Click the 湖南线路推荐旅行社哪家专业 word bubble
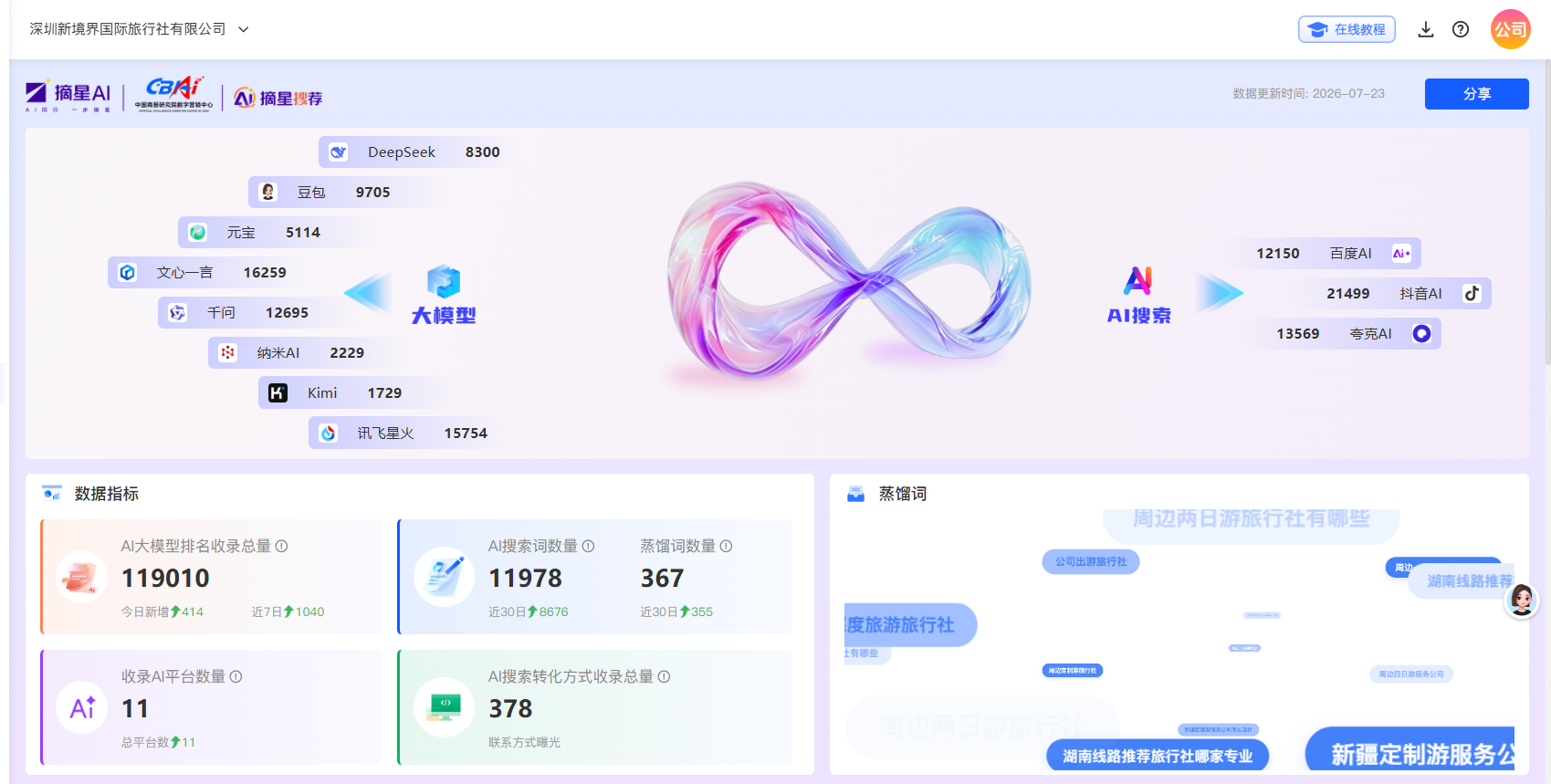 [x=1158, y=757]
